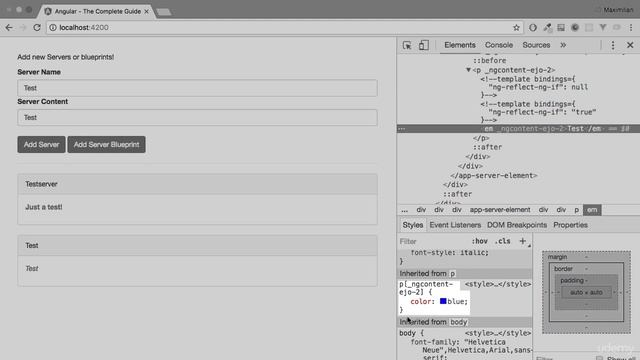640x360 pixels.
Task: Toggle the .cls class editor
Action: tap(502, 241)
